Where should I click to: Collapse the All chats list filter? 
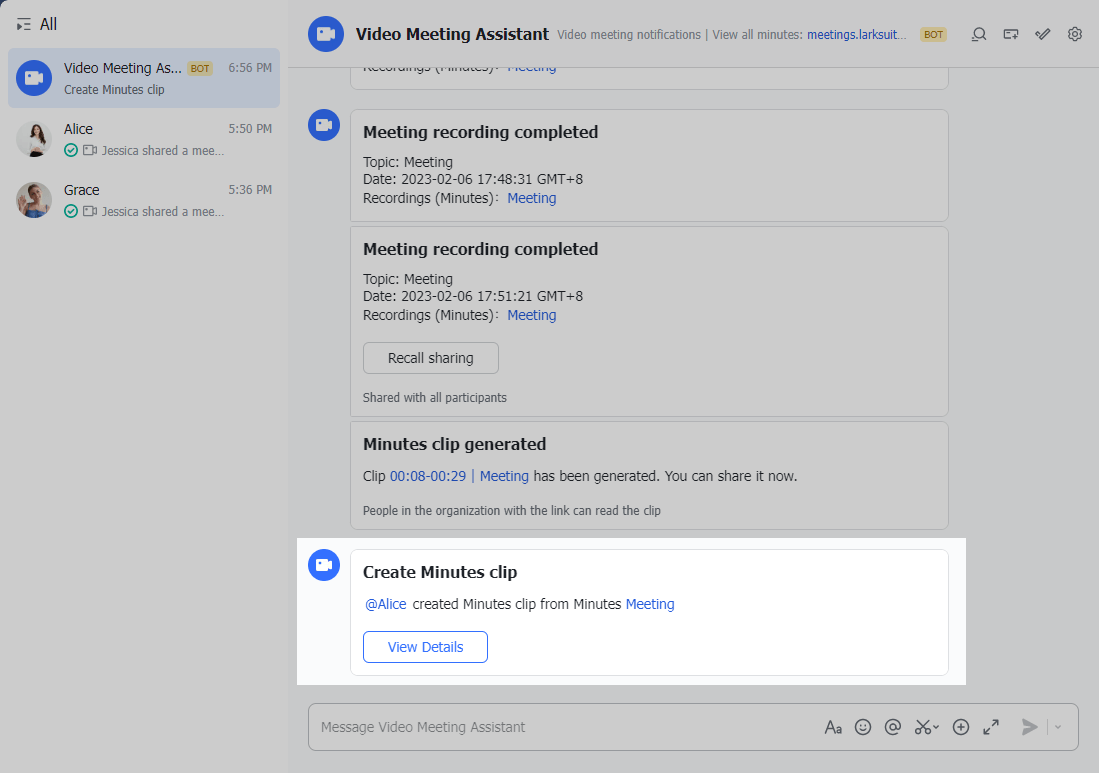coord(25,24)
